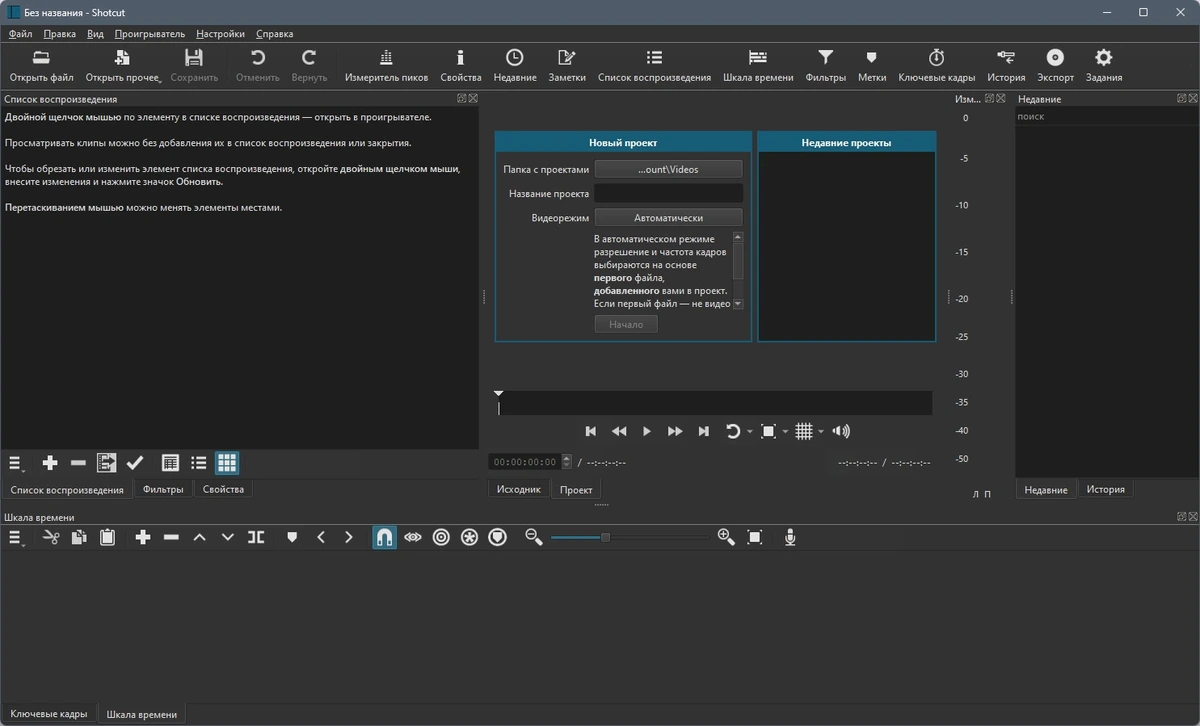Screen dimensions: 1200x726
Task: Toggle timeline snapping magnet button
Action: click(x=384, y=537)
